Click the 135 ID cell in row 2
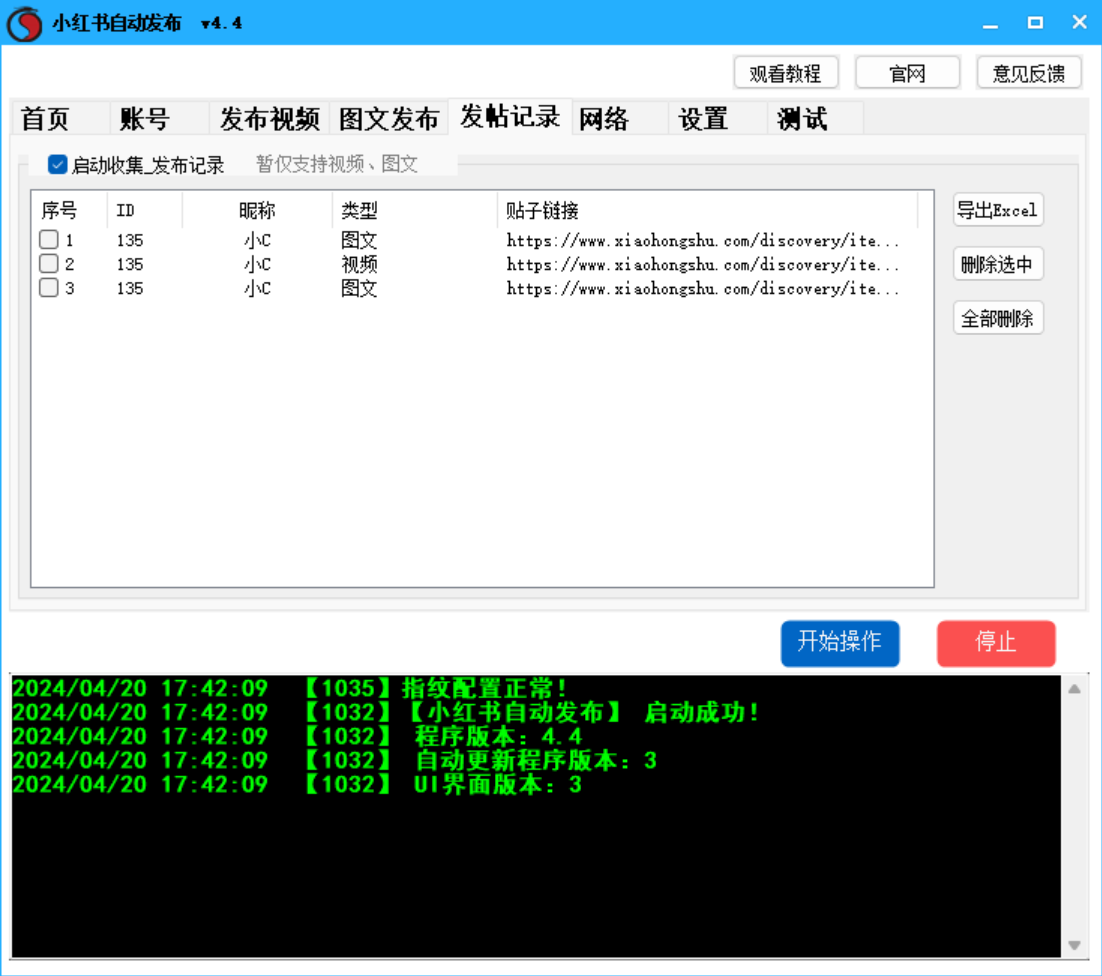 [x=130, y=264]
